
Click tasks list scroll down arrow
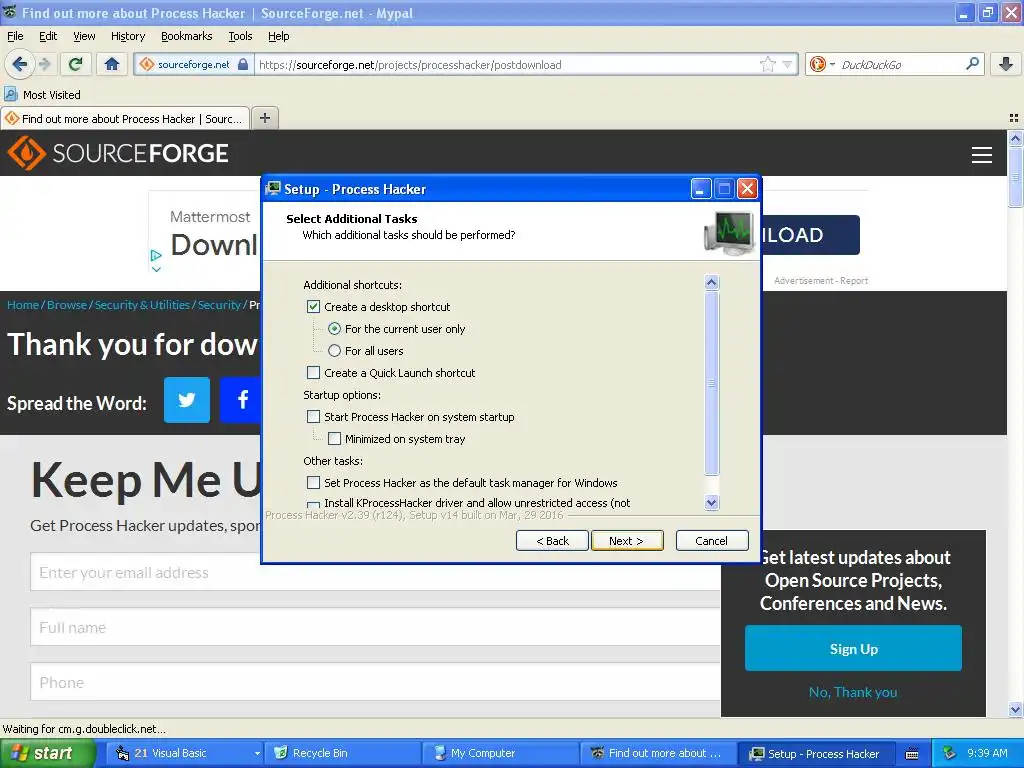(712, 502)
